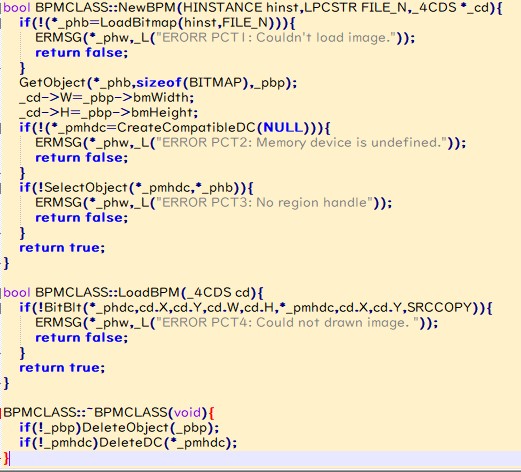Click the "ERORR PCT1: Couldn't load image." string
This screenshot has width=521, height=472.
click(276, 37)
